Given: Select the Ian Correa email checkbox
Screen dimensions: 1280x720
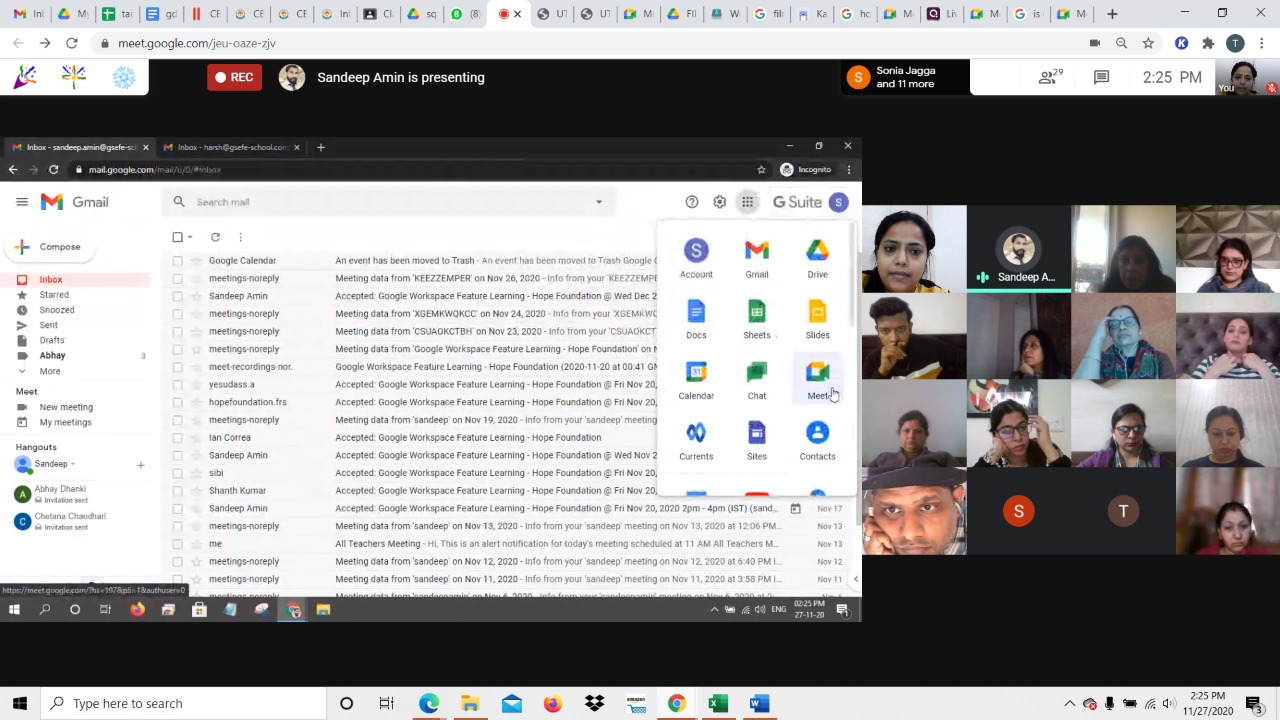Looking at the screenshot, I should pos(177,437).
